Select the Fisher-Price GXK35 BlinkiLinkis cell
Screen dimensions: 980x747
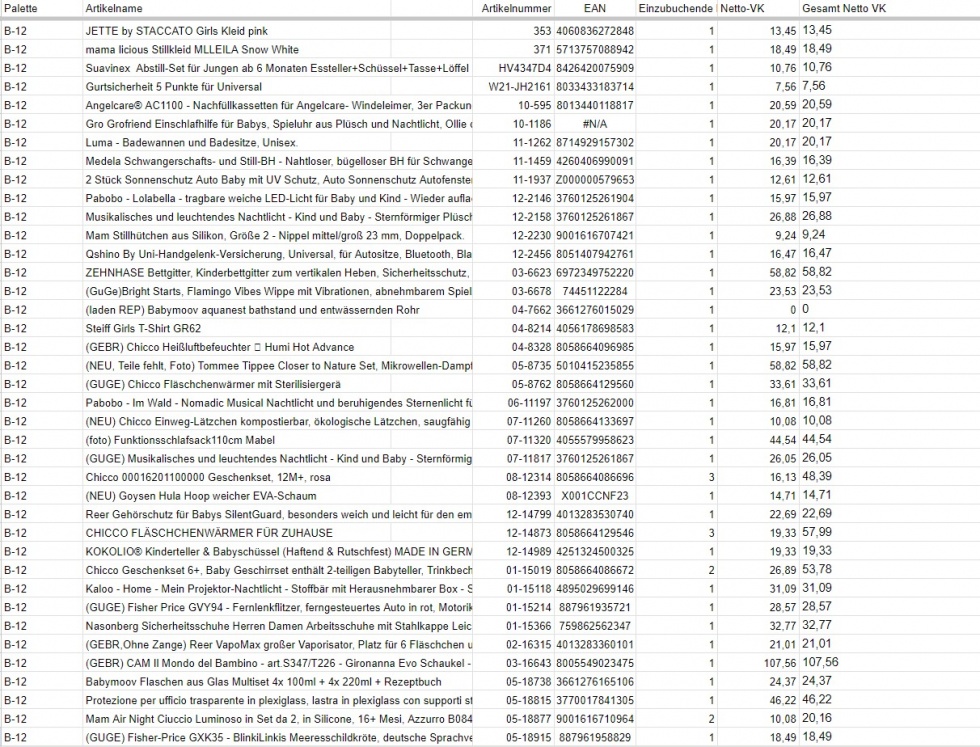(x=278, y=738)
